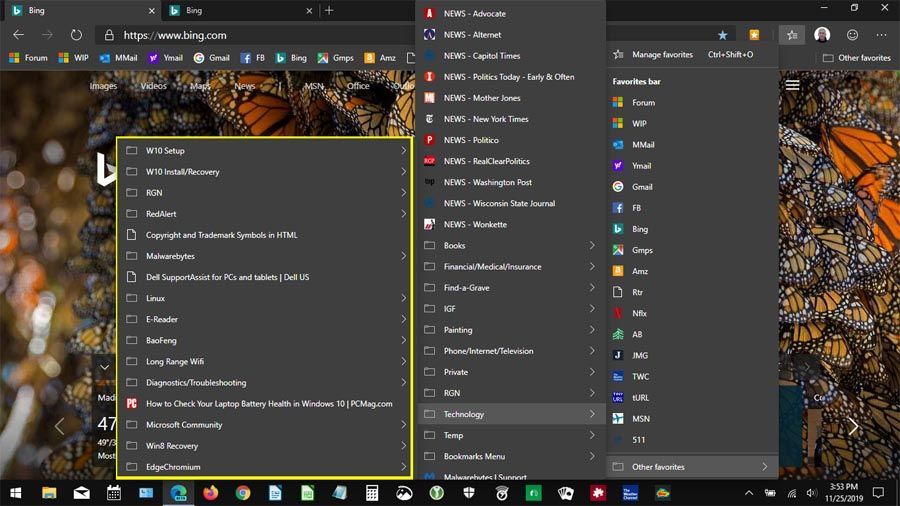Go to previous Bing carousel item
Image resolution: width=900 pixels, height=506 pixels.
tap(59, 426)
